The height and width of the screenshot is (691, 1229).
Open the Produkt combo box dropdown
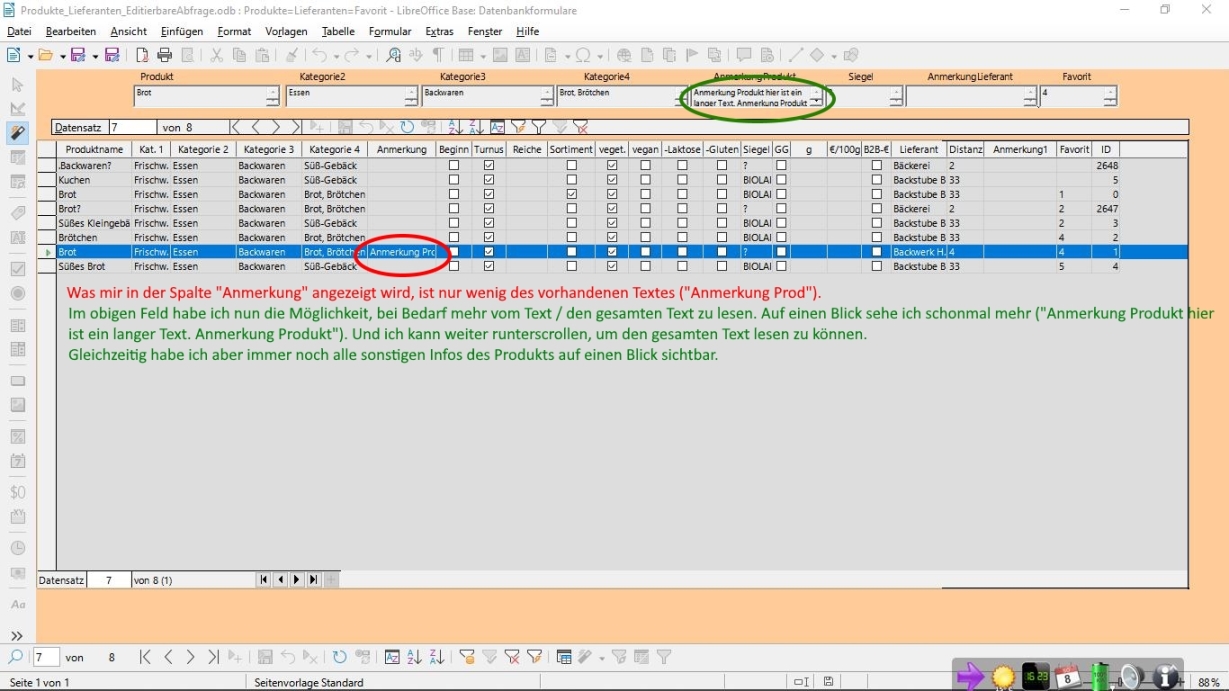coord(273,97)
